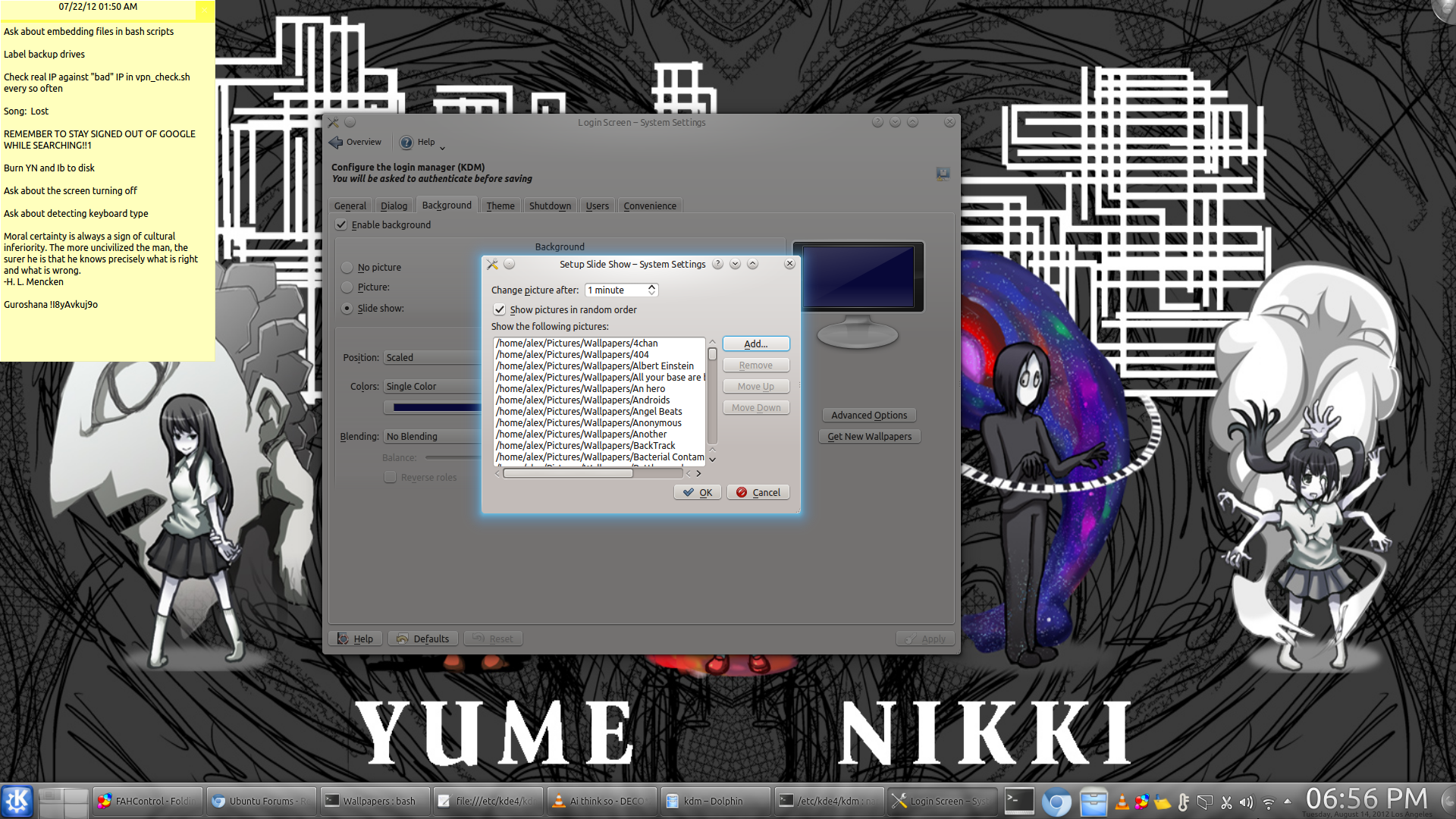Open the Chromium browser launcher
This screenshot has height=819, width=1456.
click(1056, 801)
